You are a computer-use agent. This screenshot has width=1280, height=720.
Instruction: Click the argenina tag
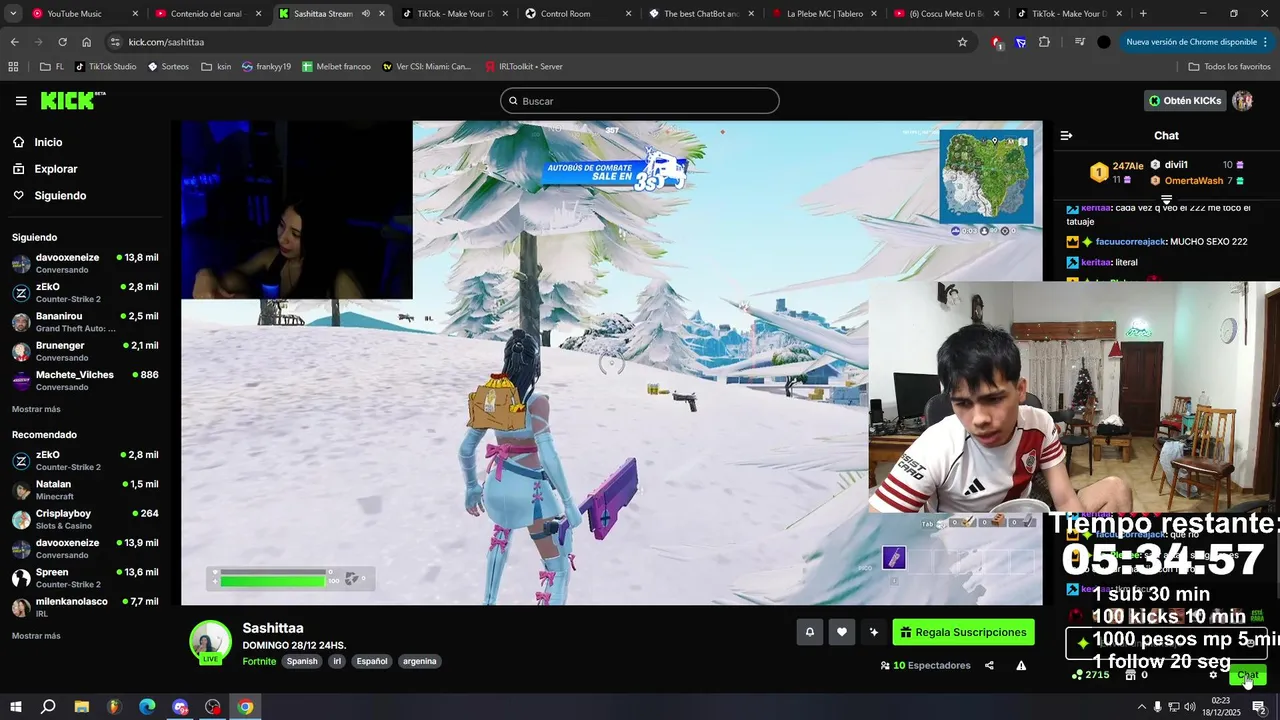[419, 661]
